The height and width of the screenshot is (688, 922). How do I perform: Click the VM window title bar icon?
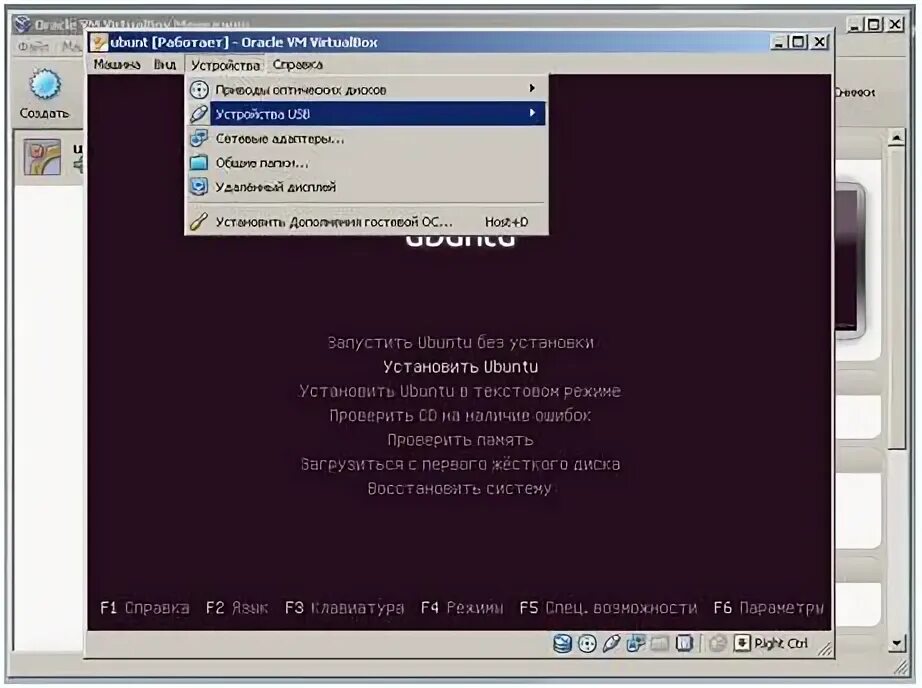click(x=99, y=42)
